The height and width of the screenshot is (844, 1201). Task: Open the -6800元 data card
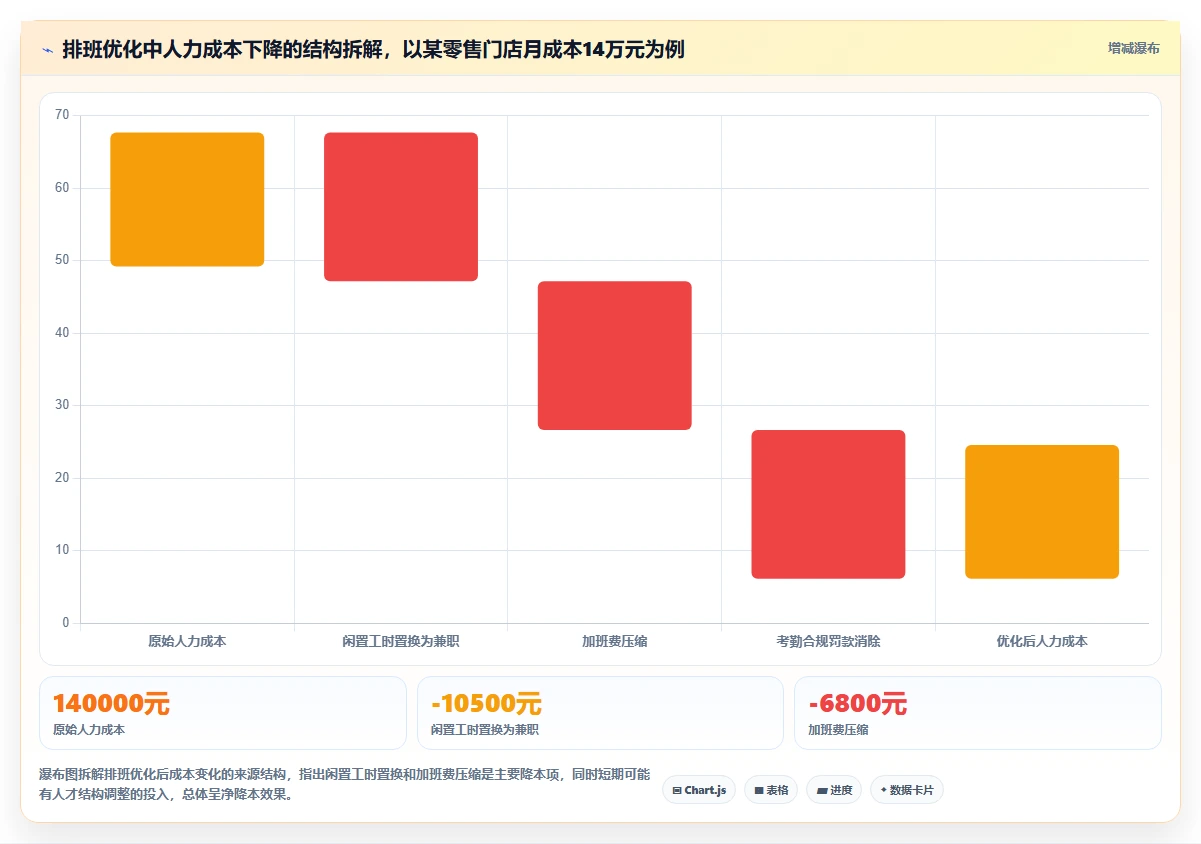tap(978, 713)
